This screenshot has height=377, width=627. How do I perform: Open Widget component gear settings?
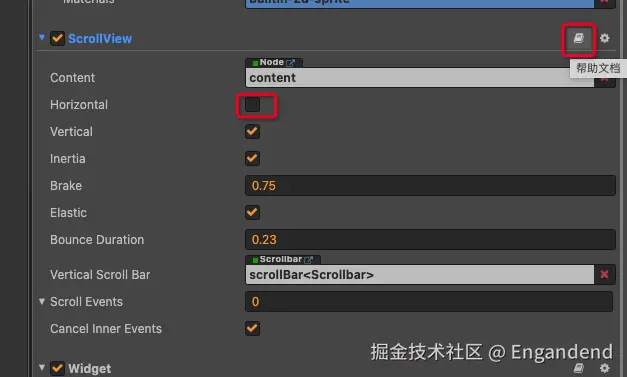coord(605,368)
